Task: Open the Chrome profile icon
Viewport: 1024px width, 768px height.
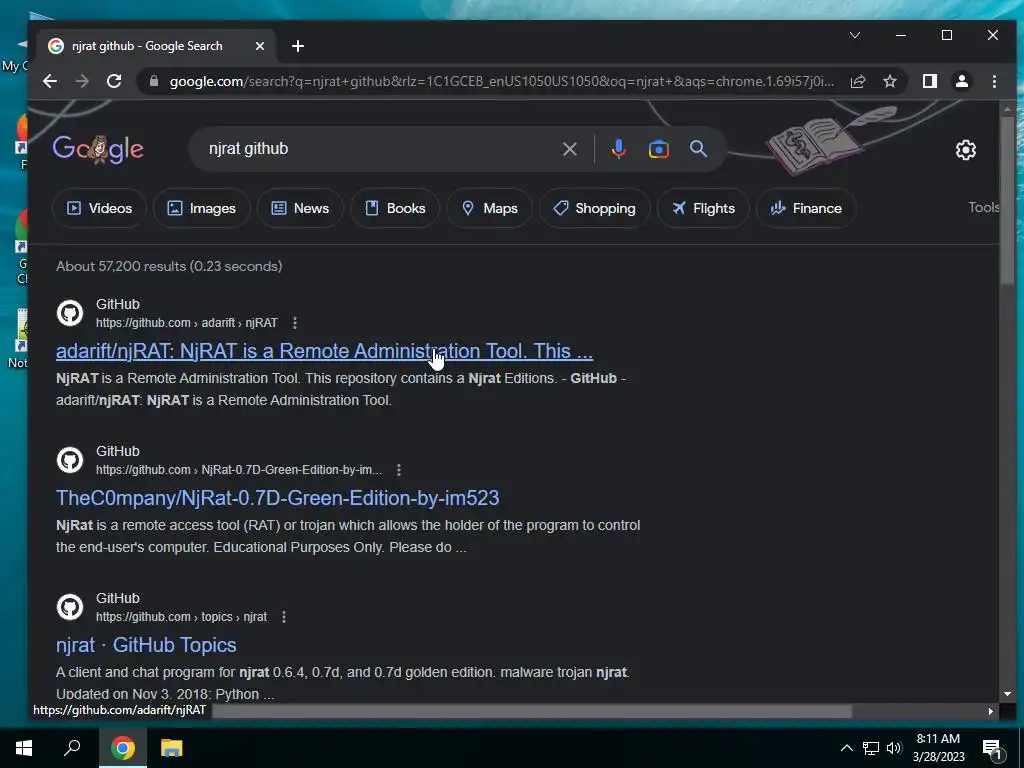Action: point(961,81)
